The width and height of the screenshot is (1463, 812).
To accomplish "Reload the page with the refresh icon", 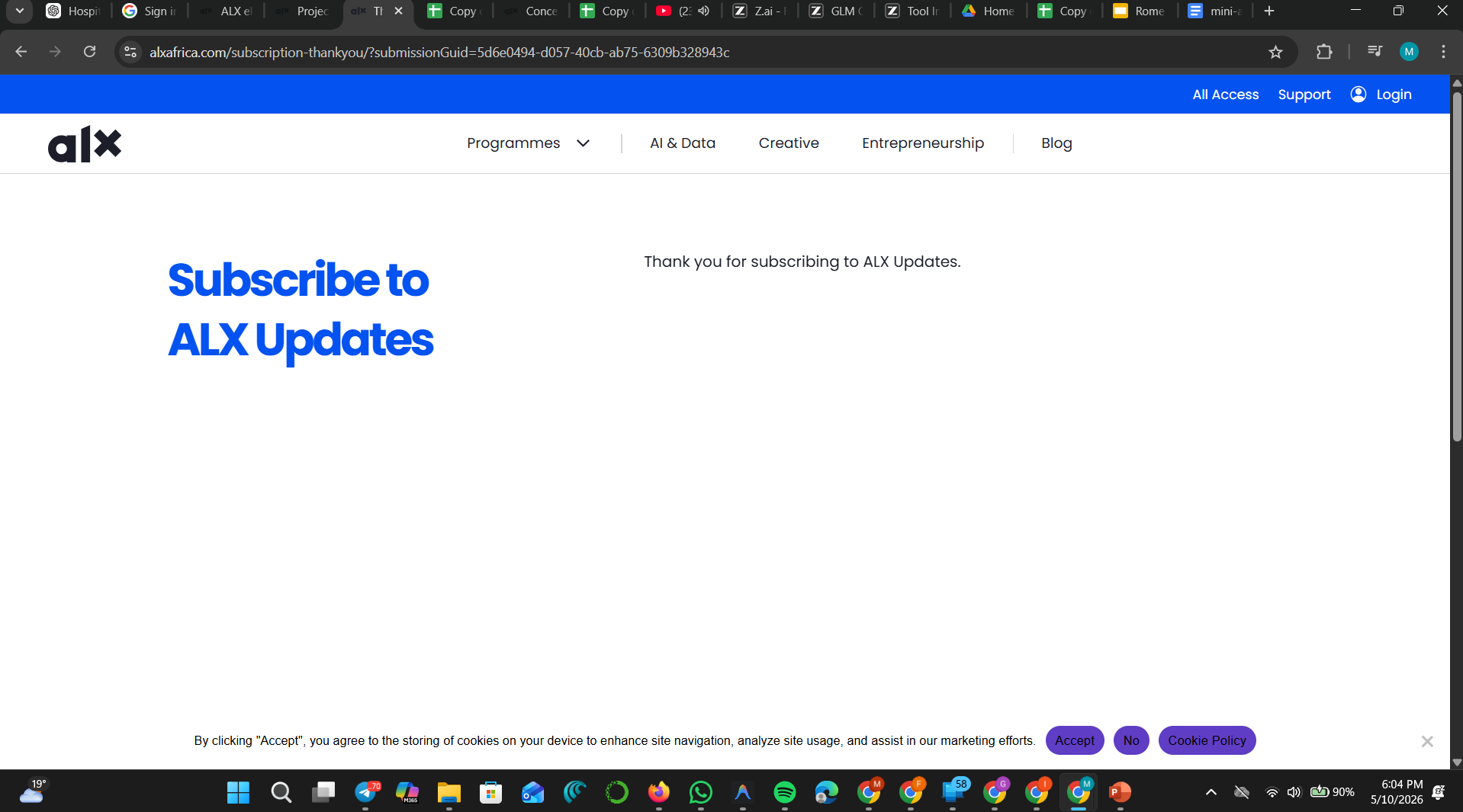I will (x=89, y=52).
